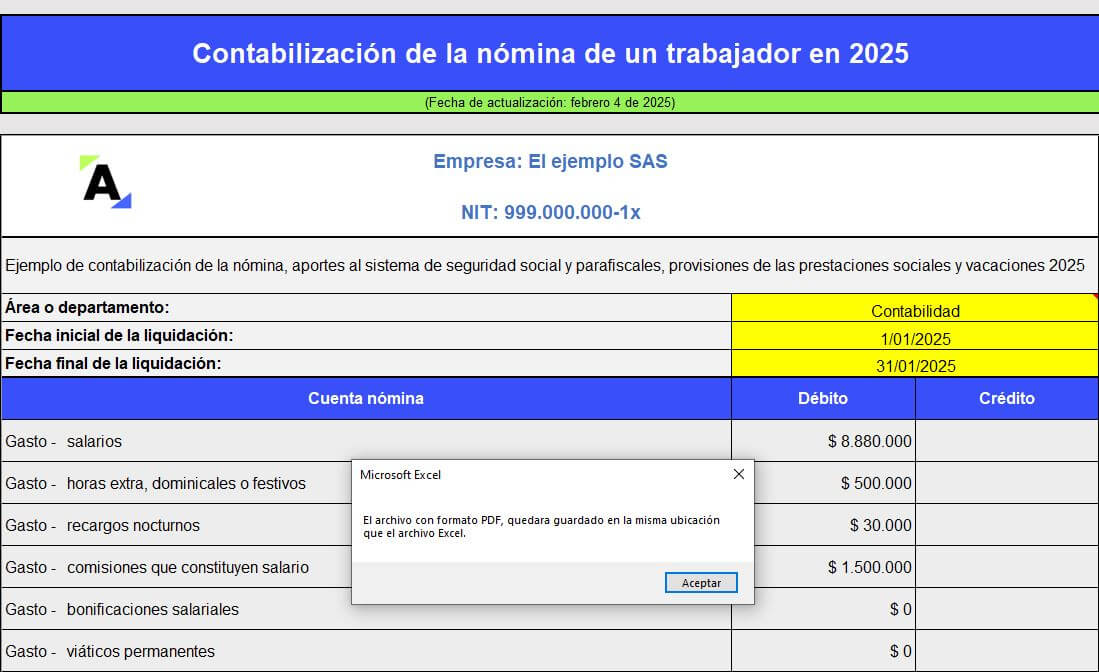1099x672 pixels.
Task: Click the green update date banner
Action: (x=550, y=102)
